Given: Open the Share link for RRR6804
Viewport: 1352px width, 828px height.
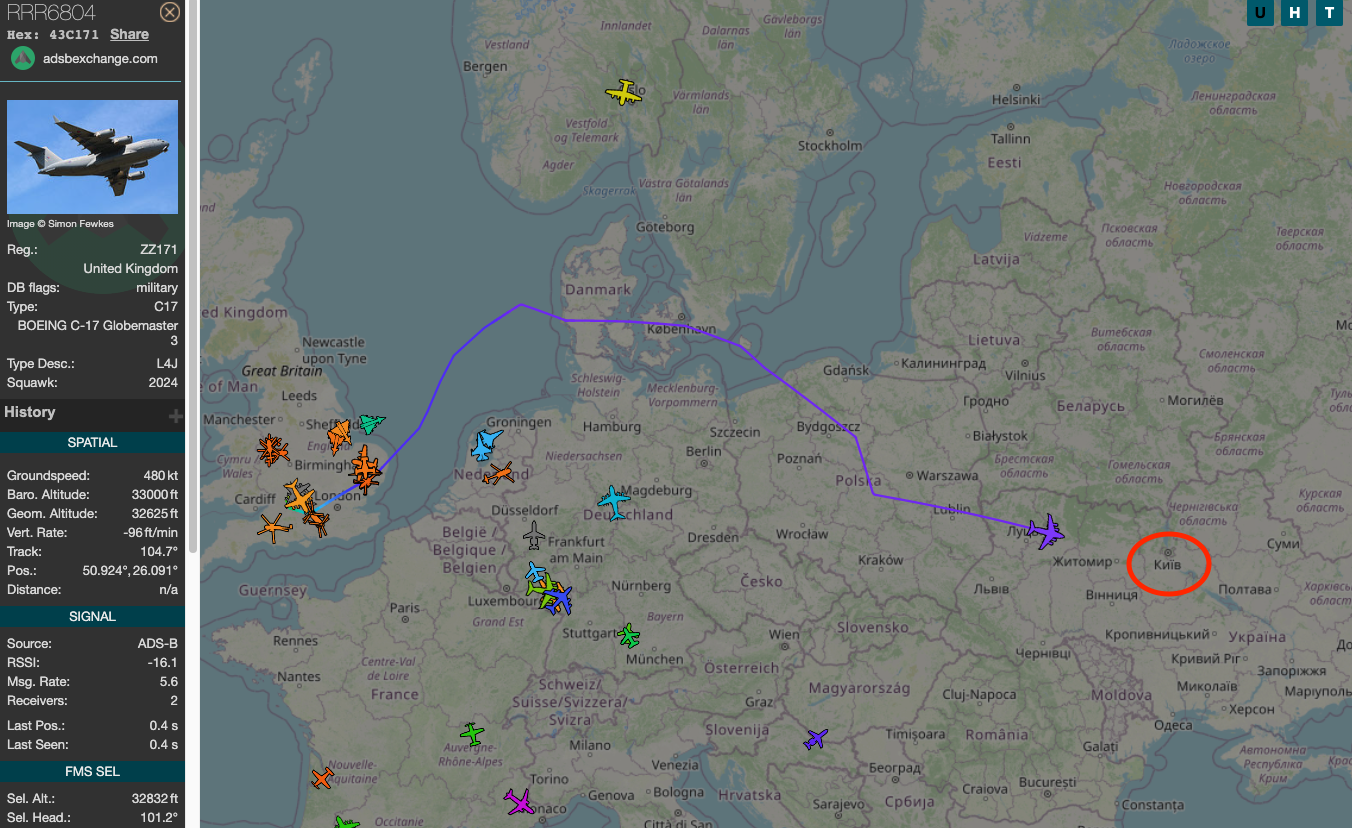Looking at the screenshot, I should click(x=129, y=33).
